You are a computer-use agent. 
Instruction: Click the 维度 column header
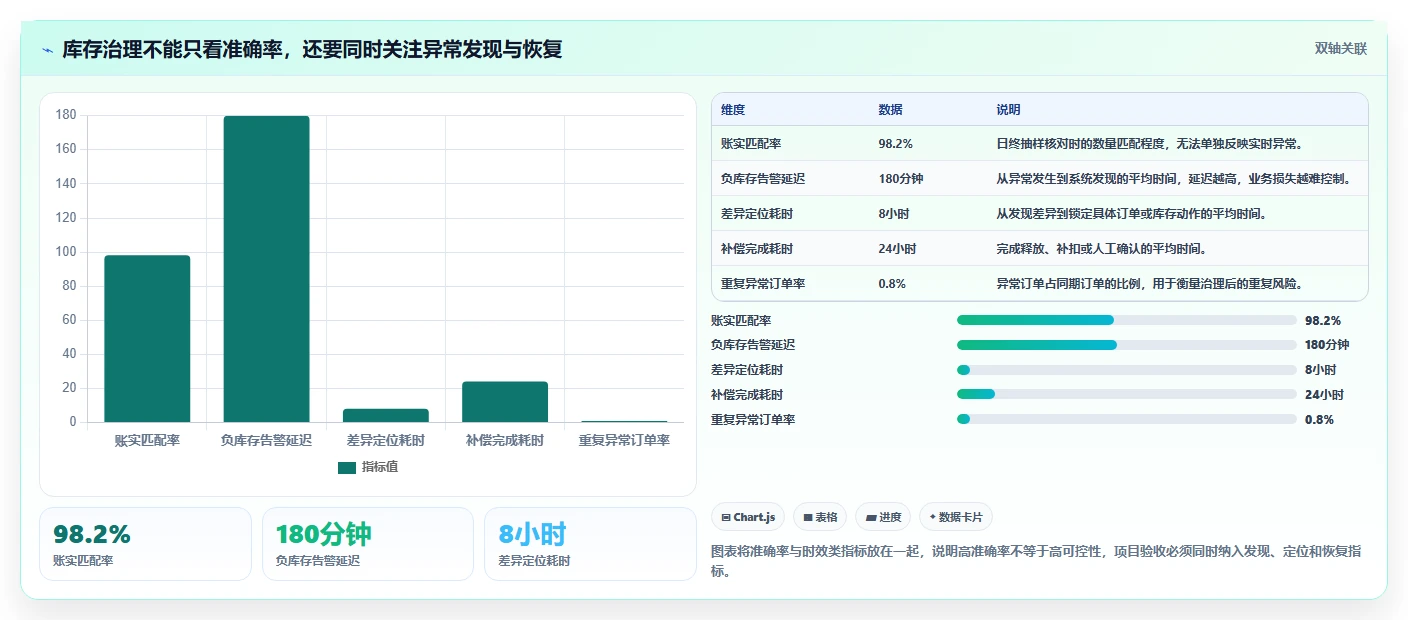pyautogui.click(x=733, y=110)
